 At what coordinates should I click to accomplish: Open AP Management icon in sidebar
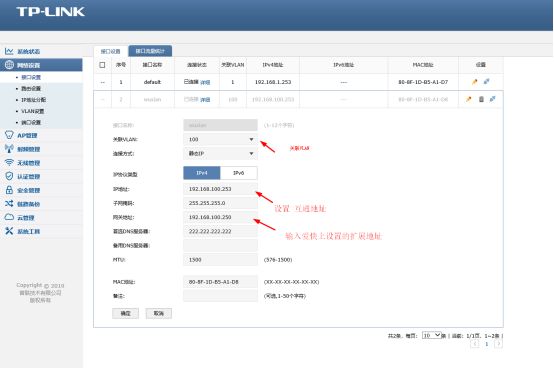9,135
